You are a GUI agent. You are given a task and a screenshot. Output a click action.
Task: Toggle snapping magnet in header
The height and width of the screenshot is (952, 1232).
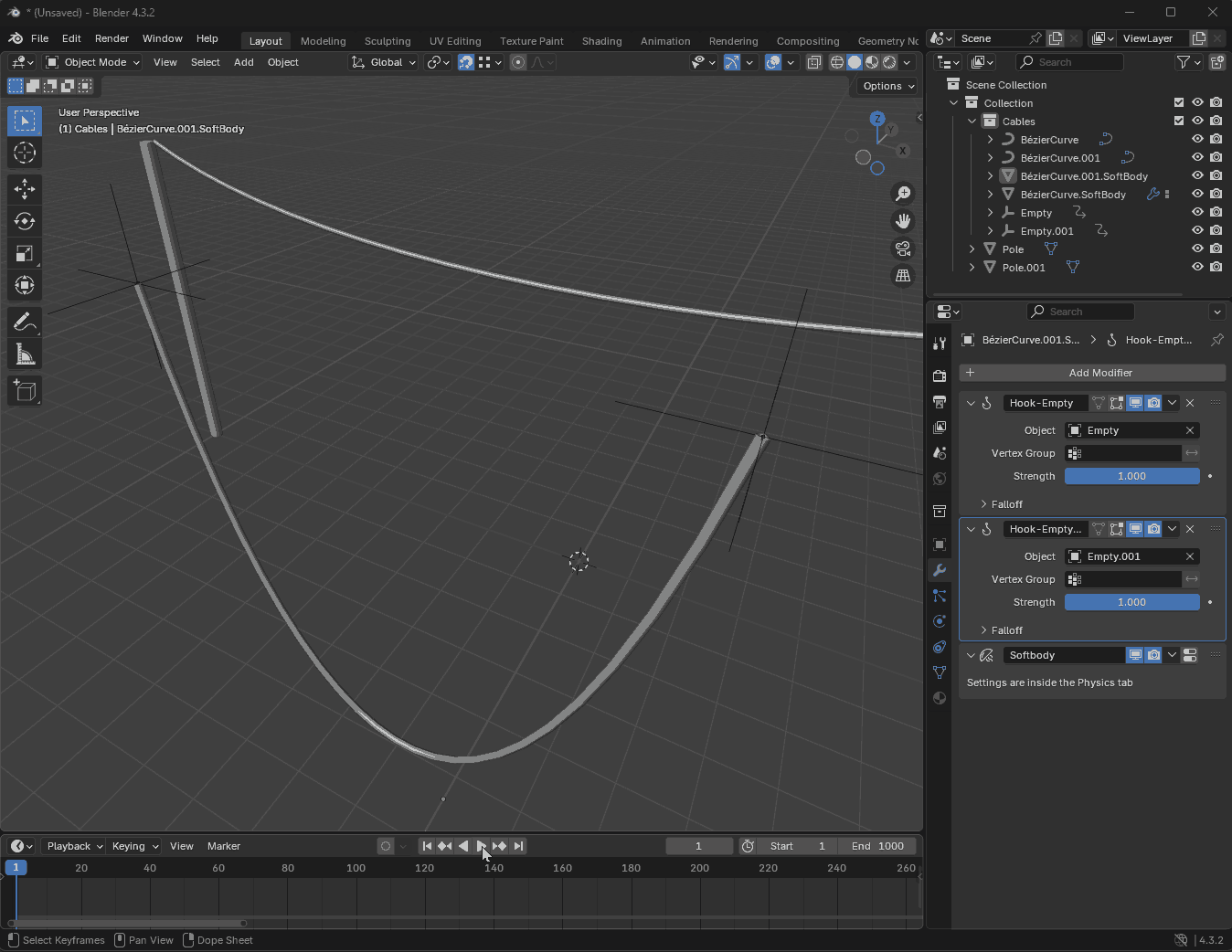click(x=466, y=62)
